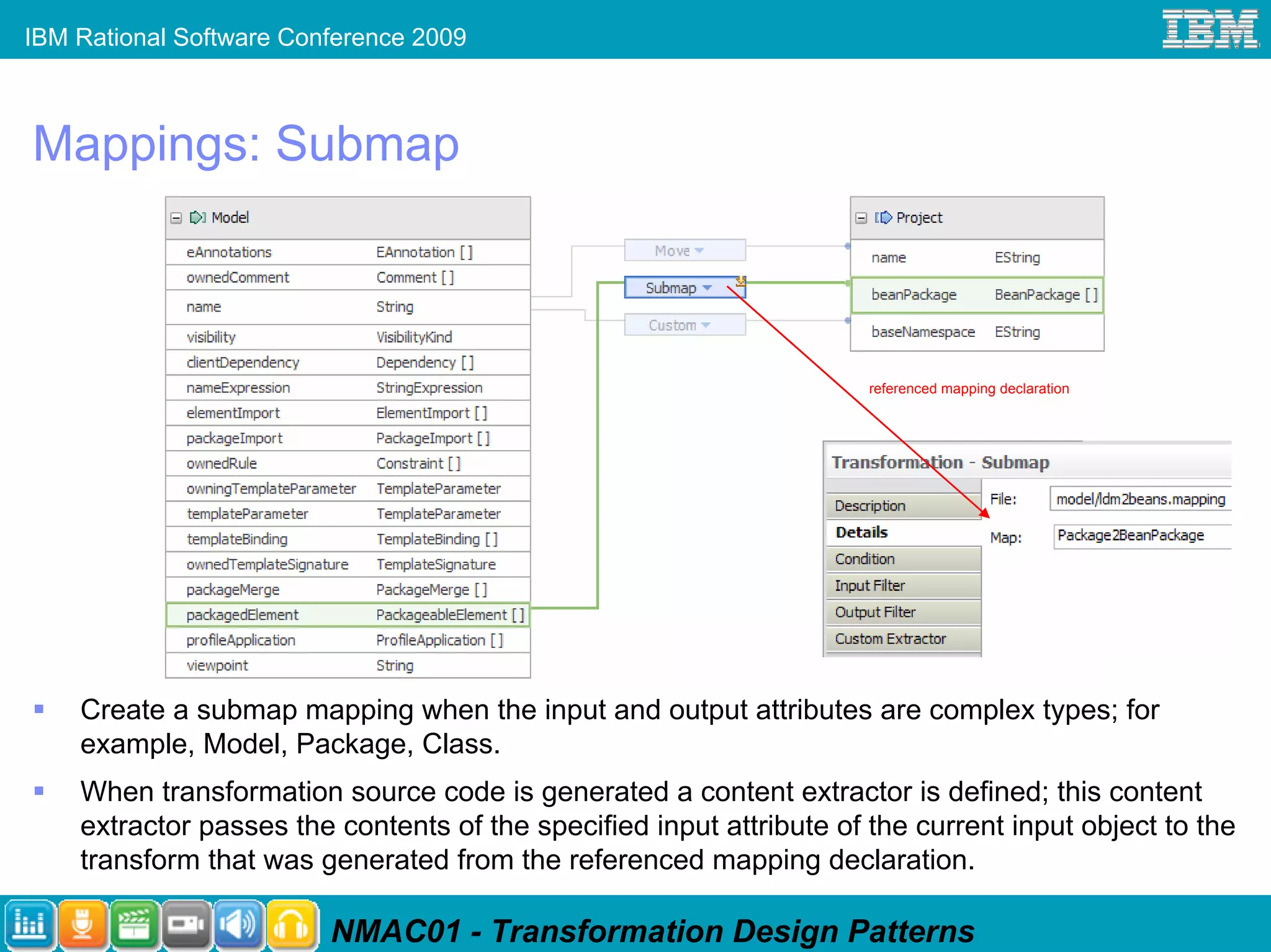Select the templateBinding attribute row
The image size is (1271, 952).
pyautogui.click(x=348, y=539)
